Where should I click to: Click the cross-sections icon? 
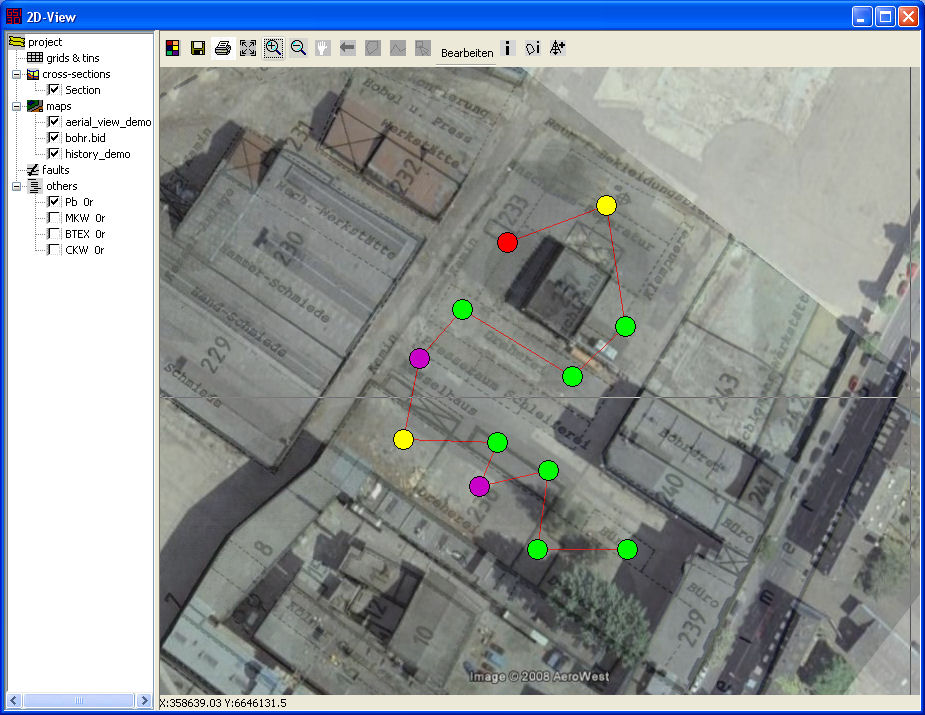33,74
